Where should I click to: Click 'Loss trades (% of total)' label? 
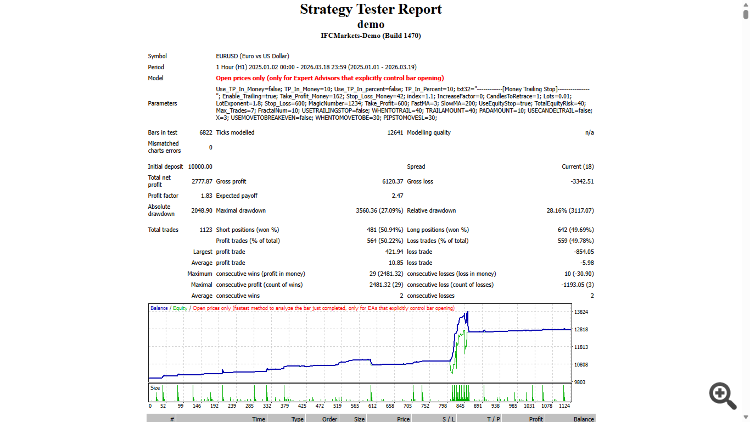[437, 241]
